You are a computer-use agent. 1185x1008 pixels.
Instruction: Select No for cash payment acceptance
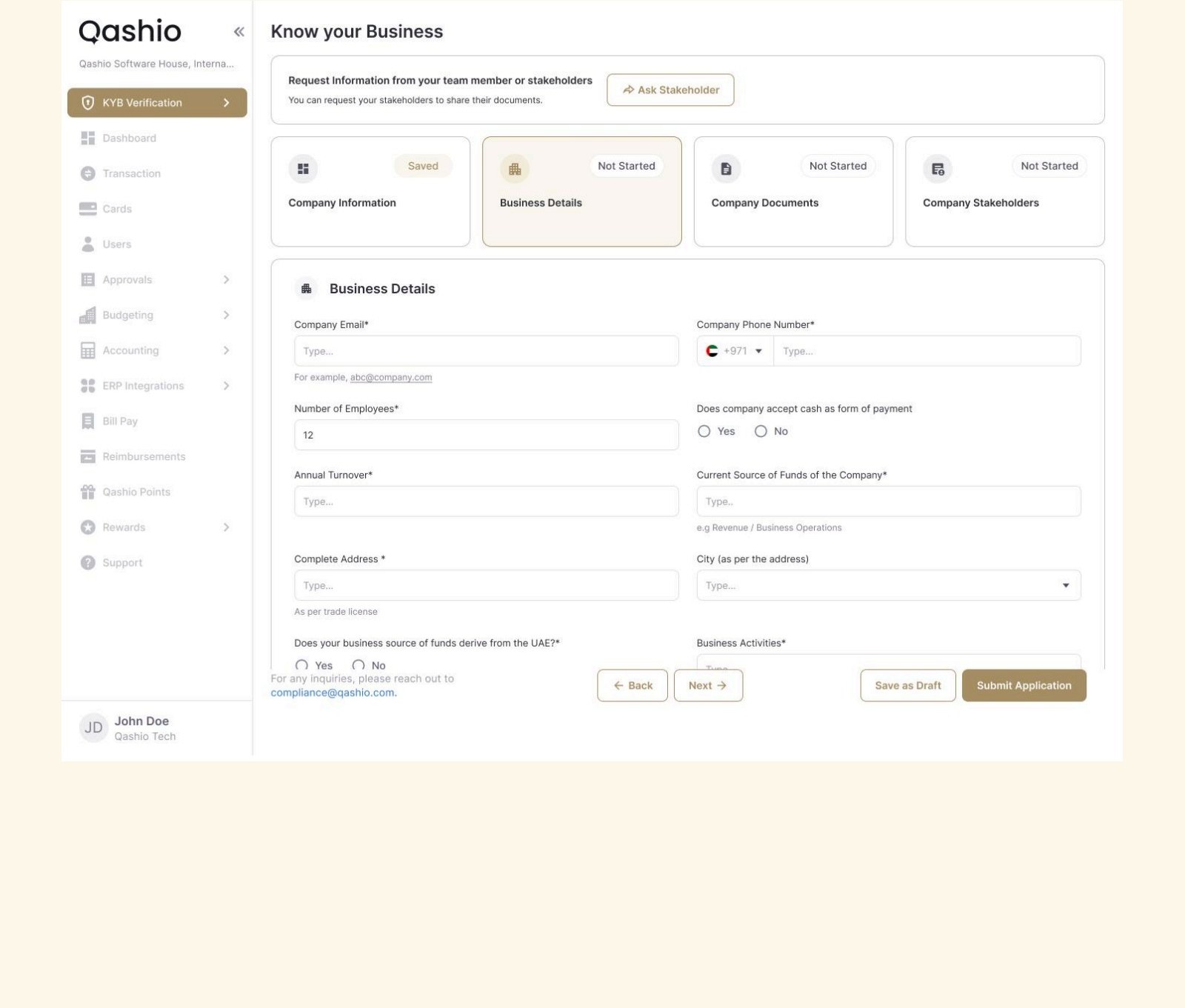pyautogui.click(x=761, y=431)
